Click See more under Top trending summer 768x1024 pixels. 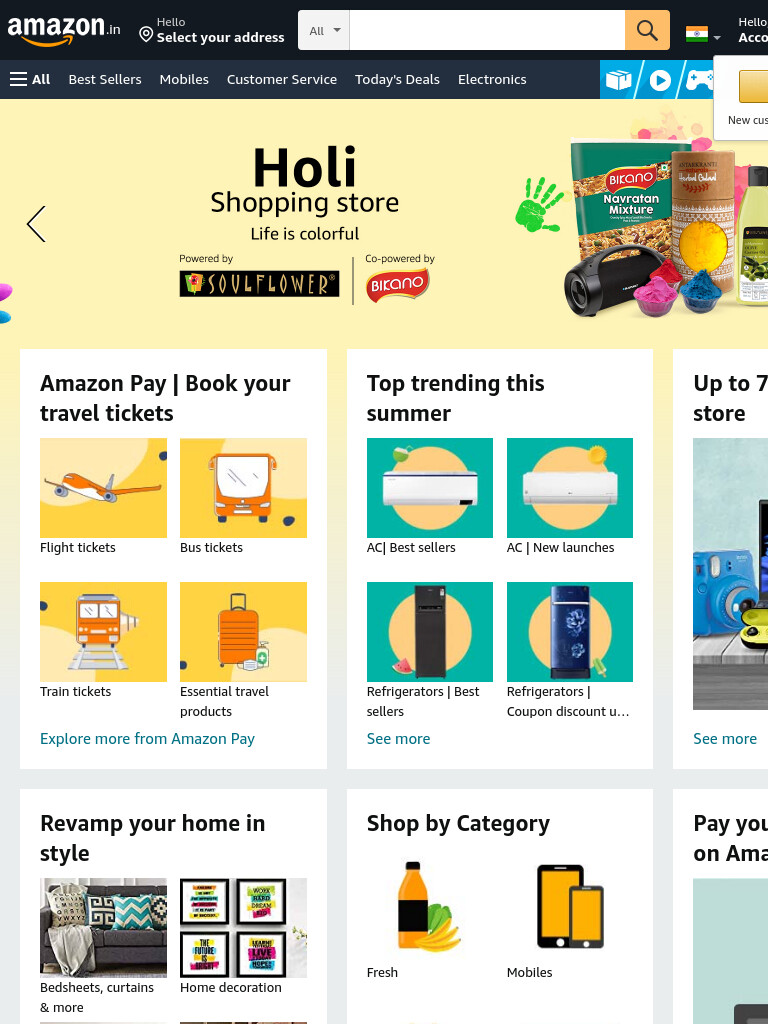[398, 739]
